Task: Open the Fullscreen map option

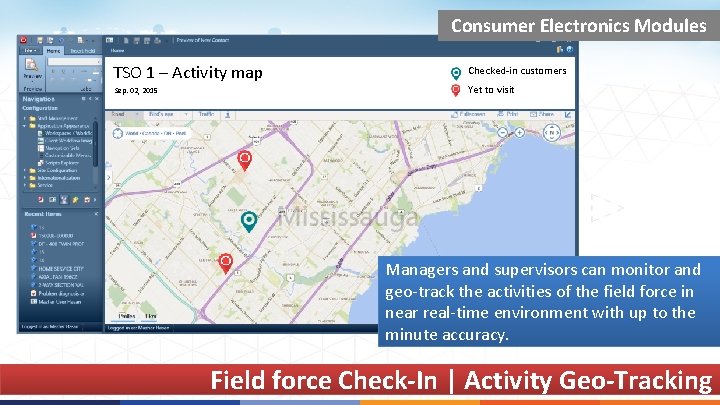Action: (x=468, y=114)
